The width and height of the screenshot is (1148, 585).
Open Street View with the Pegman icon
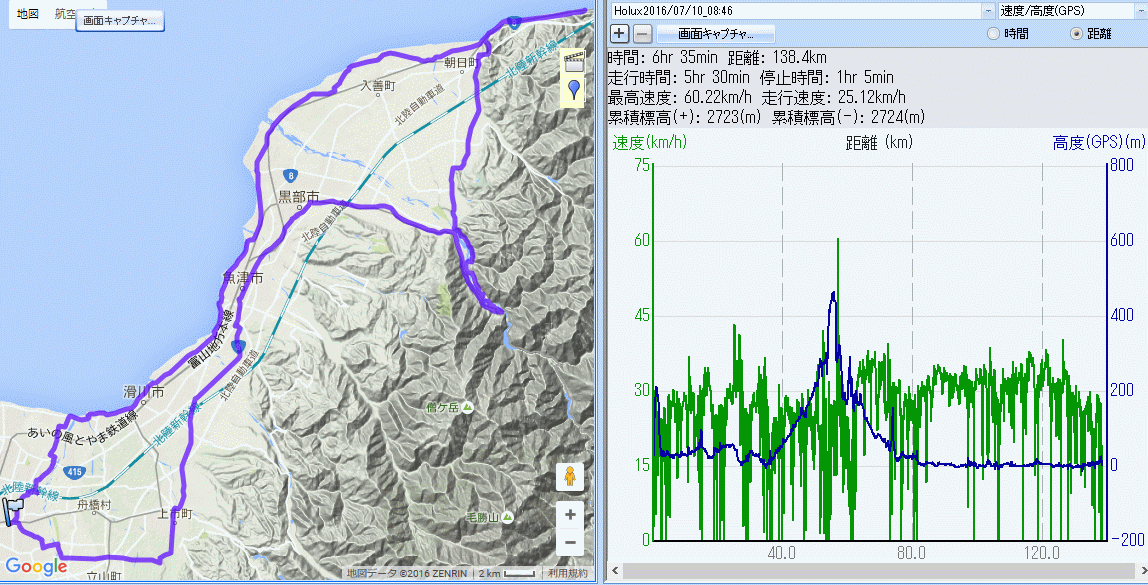coord(570,477)
